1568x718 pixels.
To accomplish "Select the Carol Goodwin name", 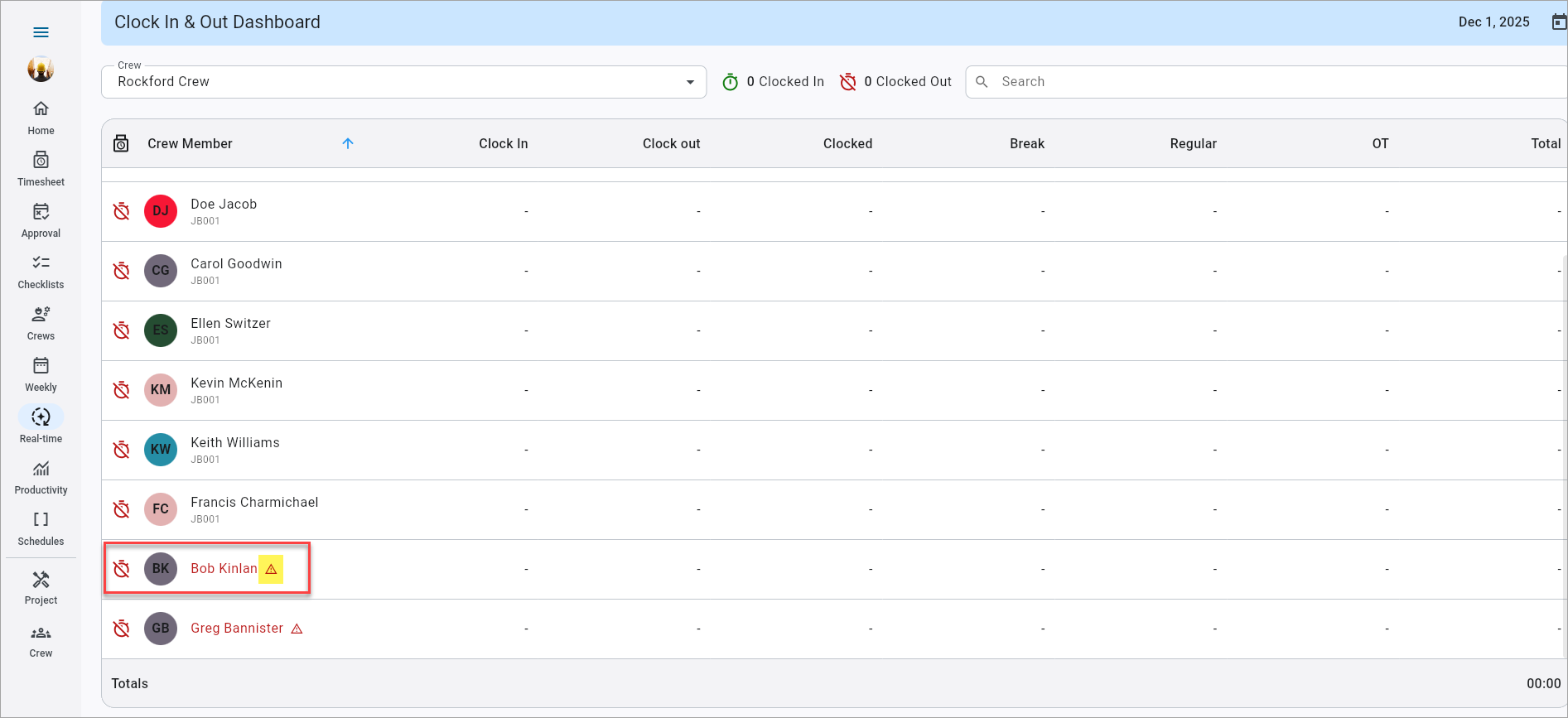I will (x=236, y=264).
